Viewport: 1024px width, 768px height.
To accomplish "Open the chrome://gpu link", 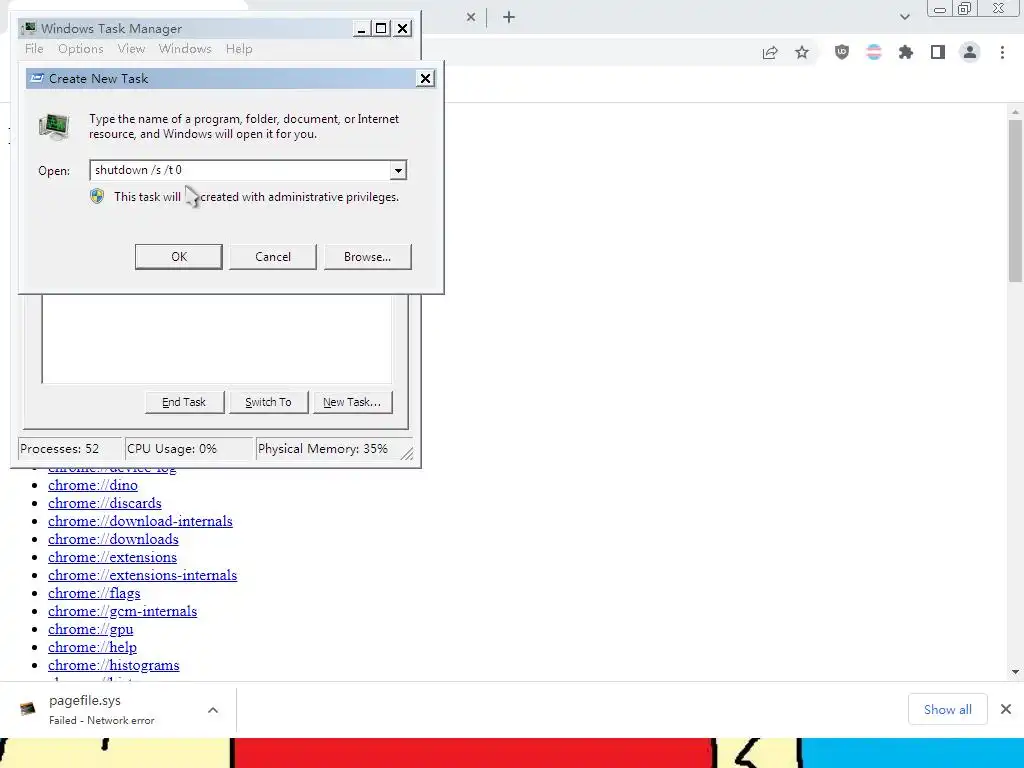I will (x=90, y=630).
